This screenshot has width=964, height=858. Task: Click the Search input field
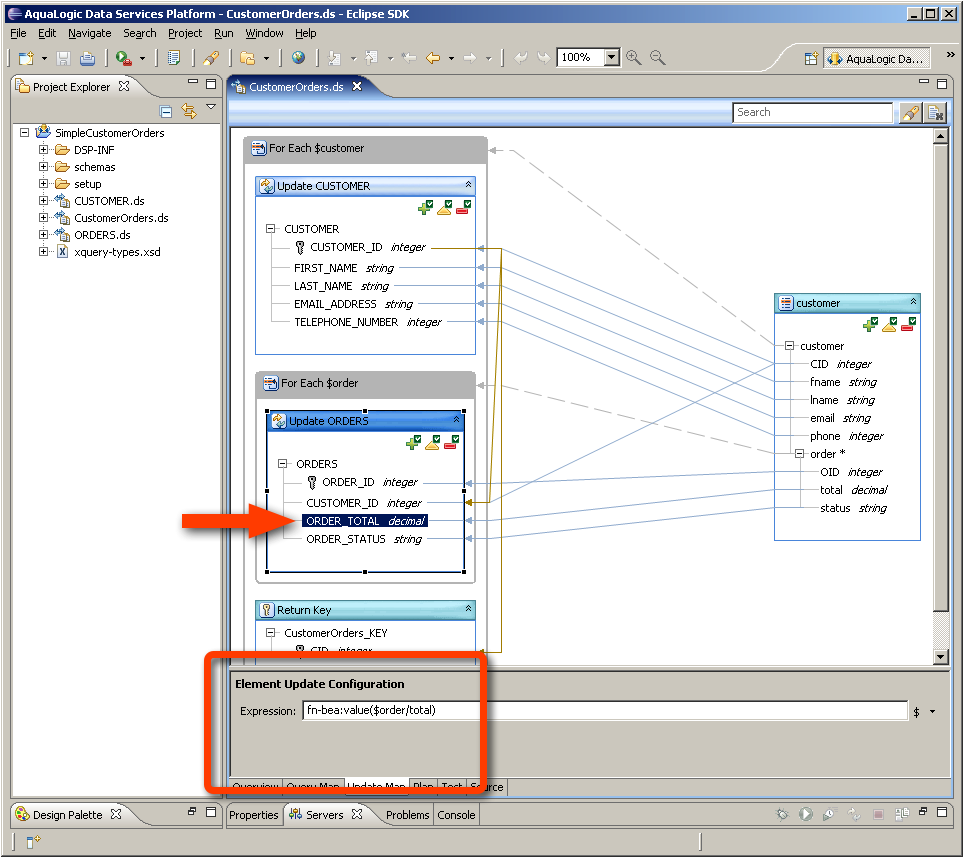pos(812,112)
